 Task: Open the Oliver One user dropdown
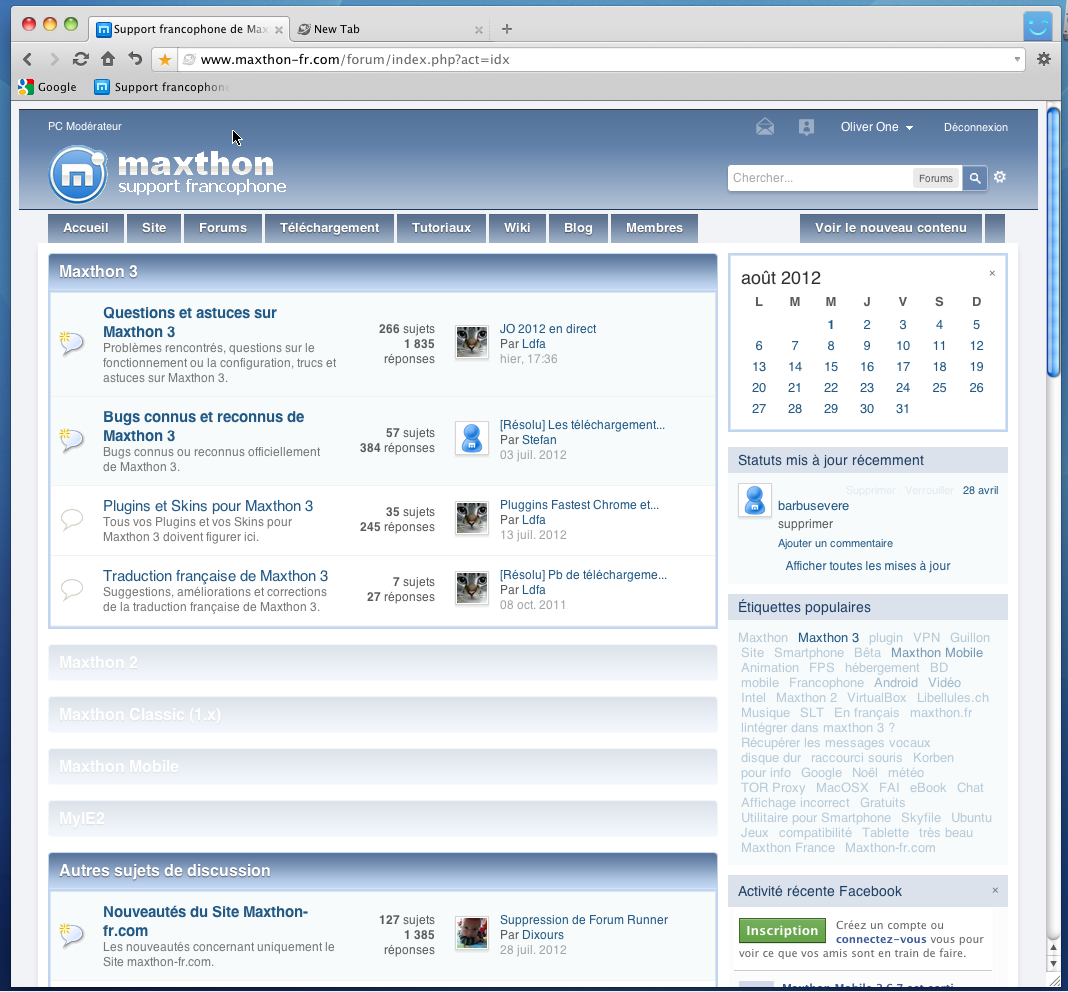(x=877, y=127)
